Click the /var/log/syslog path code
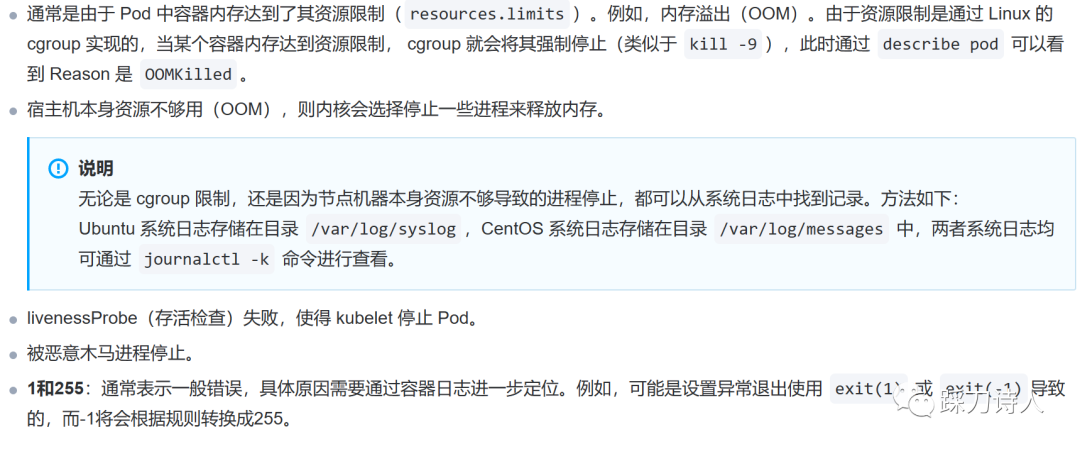Image resolution: width=1080 pixels, height=449 pixels. (x=383, y=229)
